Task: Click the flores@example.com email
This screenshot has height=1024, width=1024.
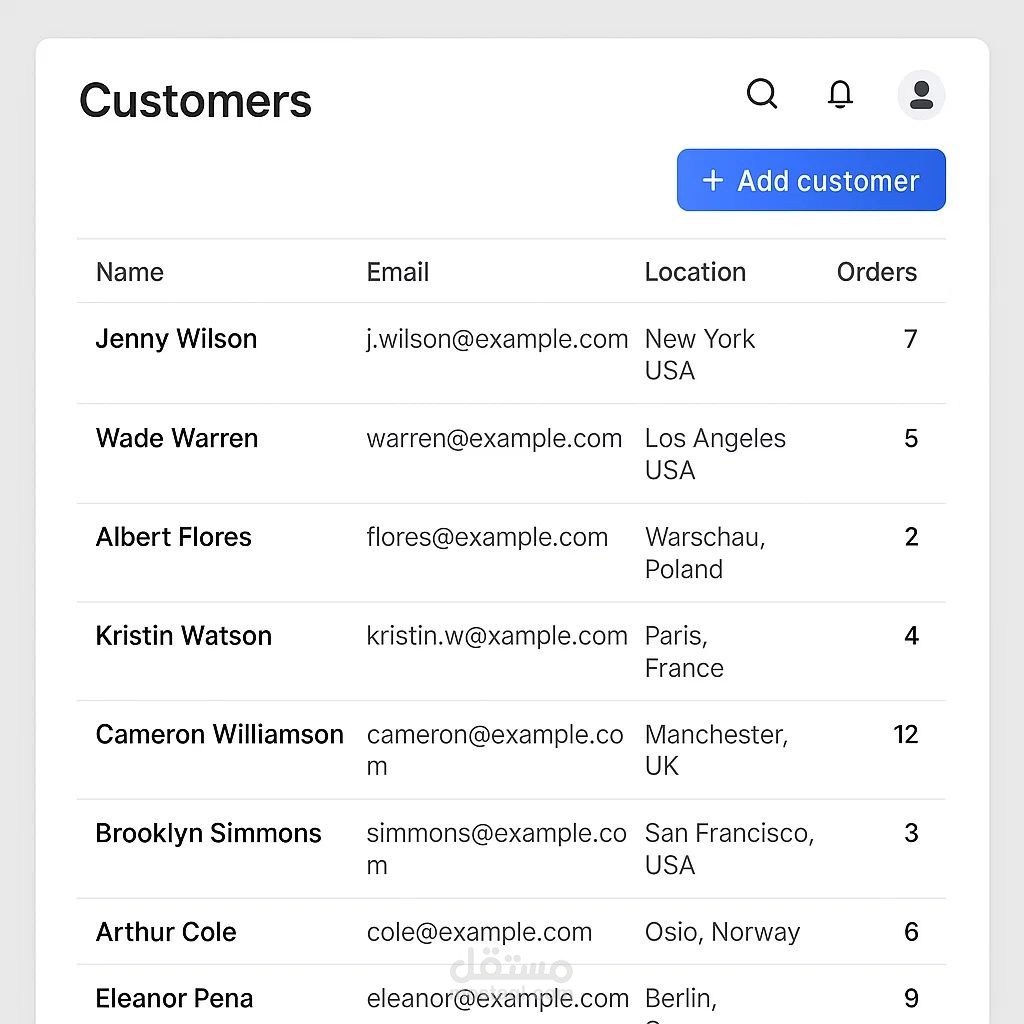Action: click(487, 537)
